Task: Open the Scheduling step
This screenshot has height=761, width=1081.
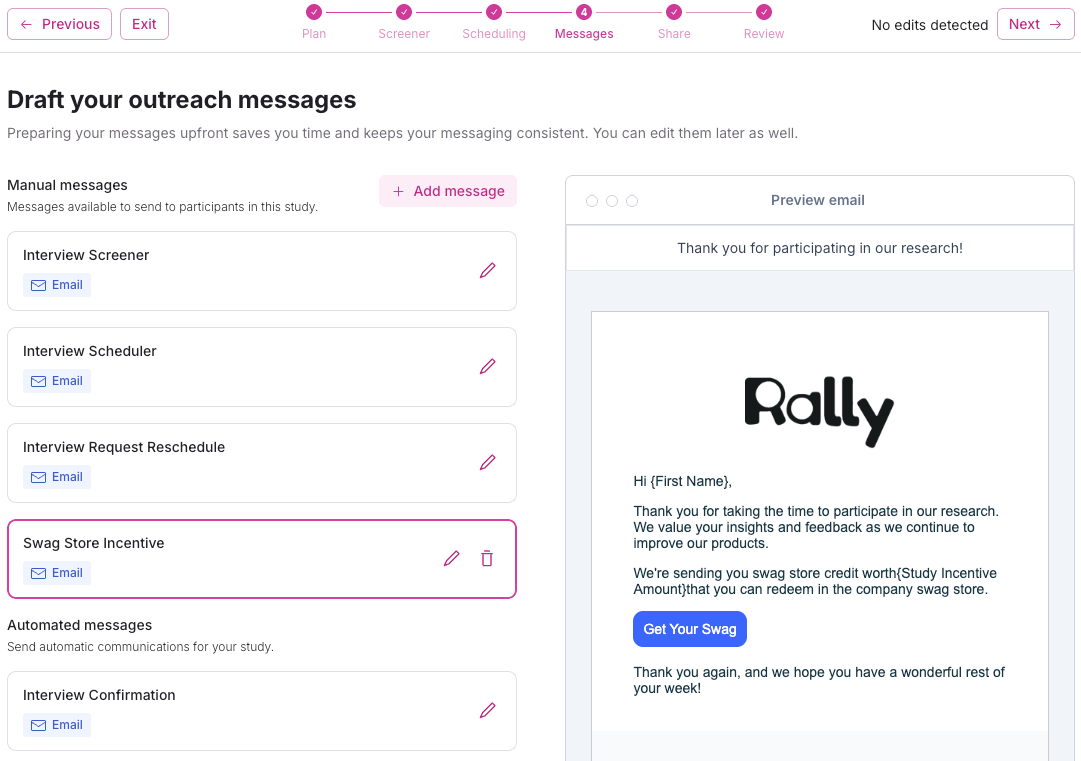Action: [x=494, y=13]
